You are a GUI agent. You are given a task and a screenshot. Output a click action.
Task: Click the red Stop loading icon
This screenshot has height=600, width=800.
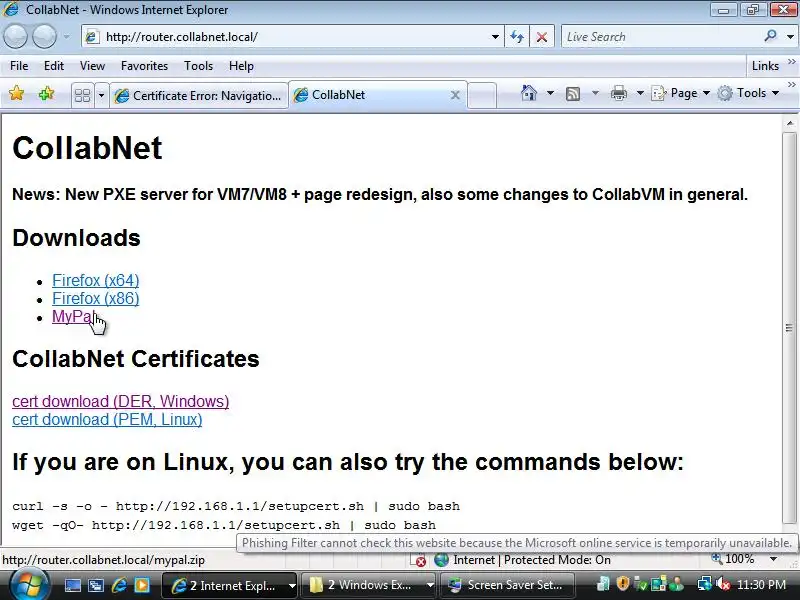tap(542, 37)
